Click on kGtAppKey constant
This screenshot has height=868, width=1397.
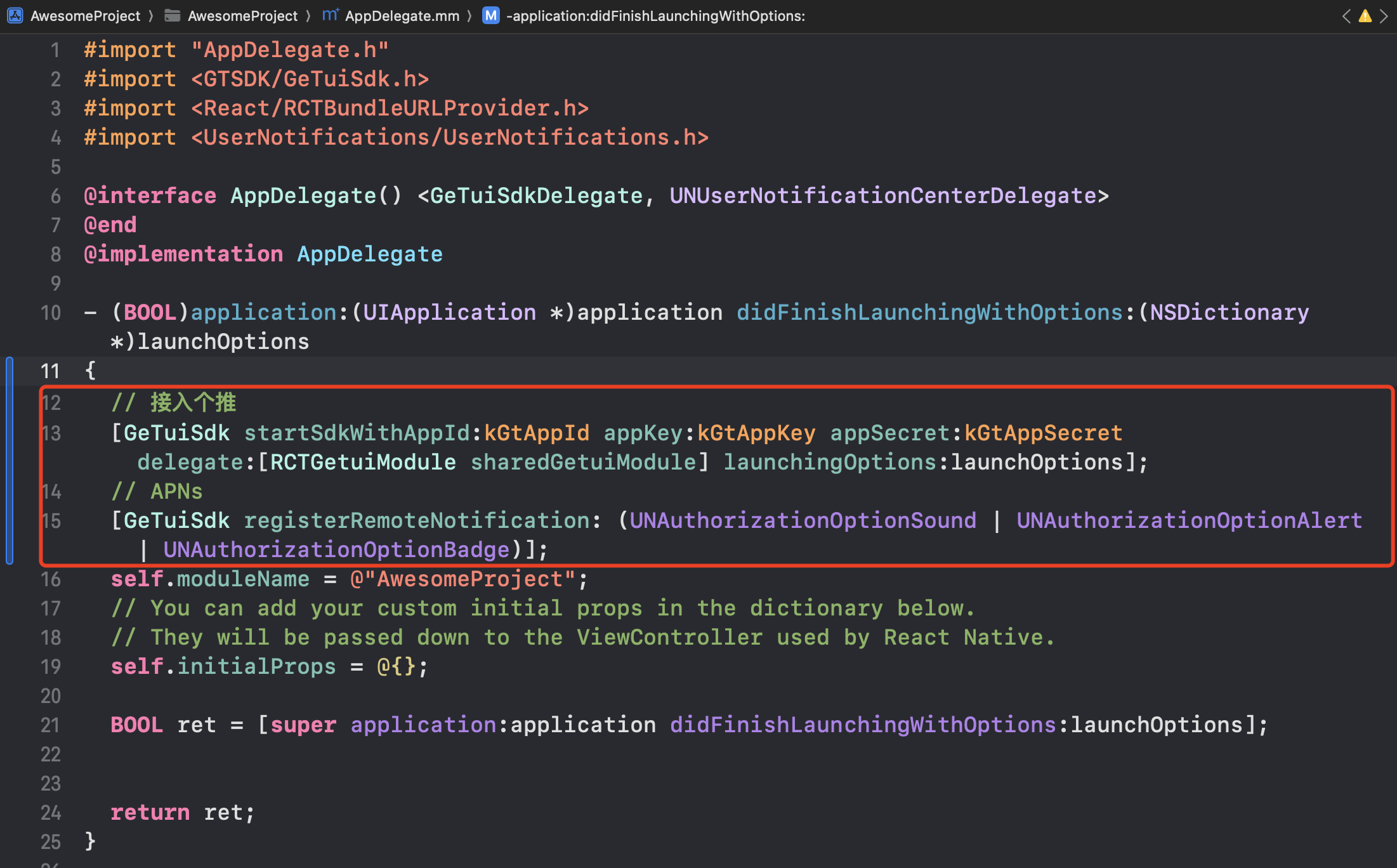pyautogui.click(x=756, y=433)
